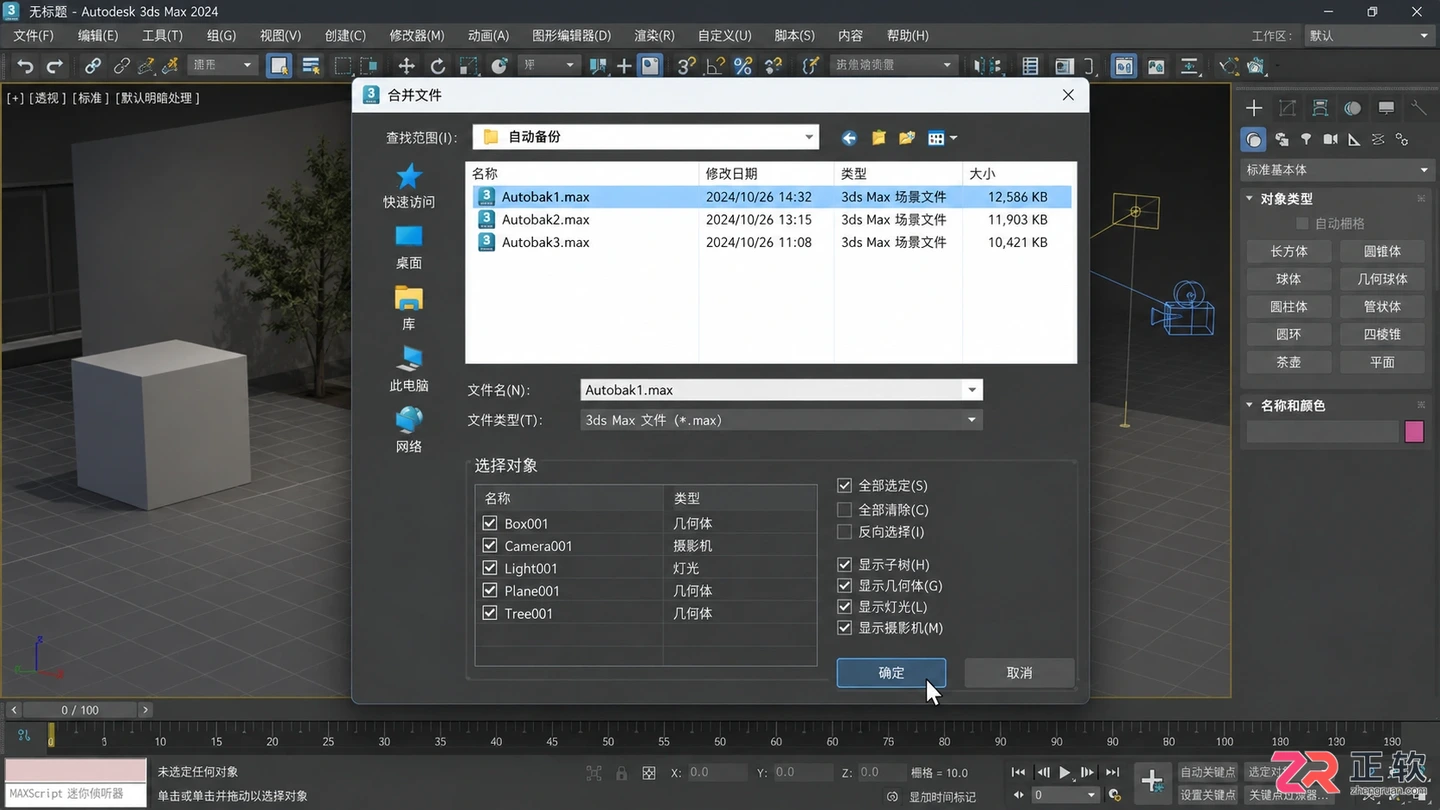
Task: Switch to the Create plus tab in command panel
Action: click(1254, 108)
